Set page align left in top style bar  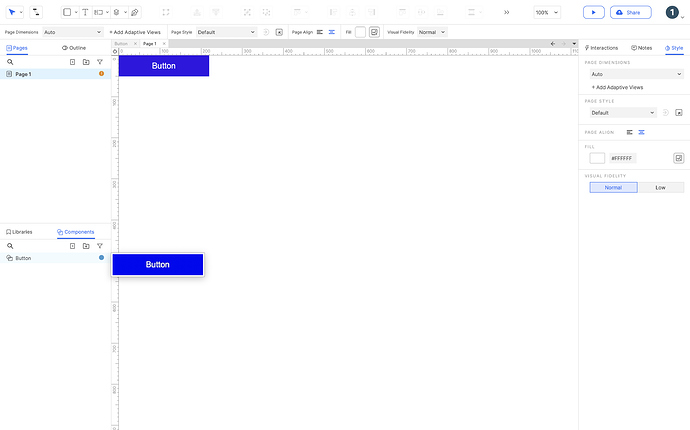click(x=320, y=32)
